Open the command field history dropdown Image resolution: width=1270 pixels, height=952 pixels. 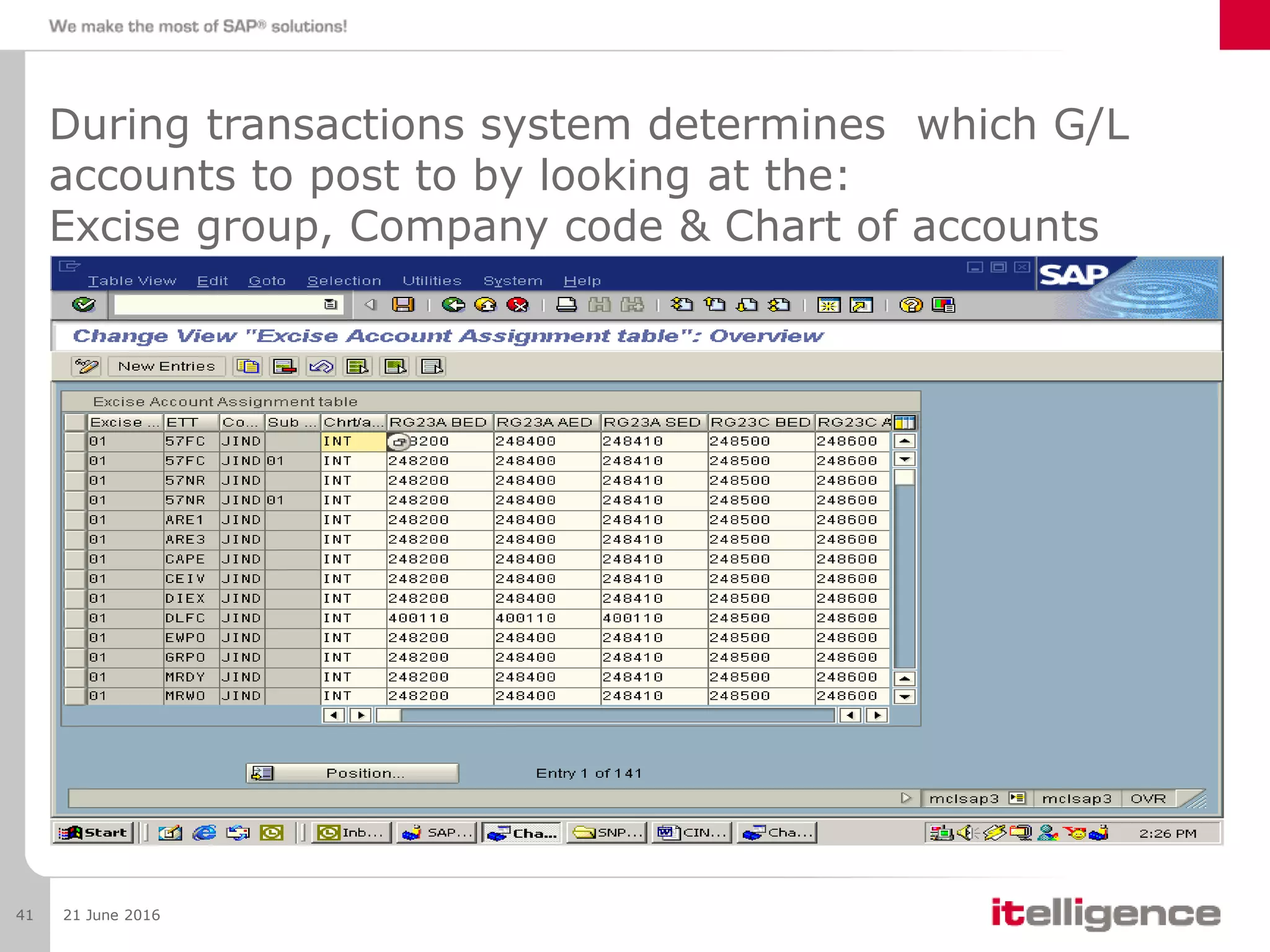click(x=331, y=304)
